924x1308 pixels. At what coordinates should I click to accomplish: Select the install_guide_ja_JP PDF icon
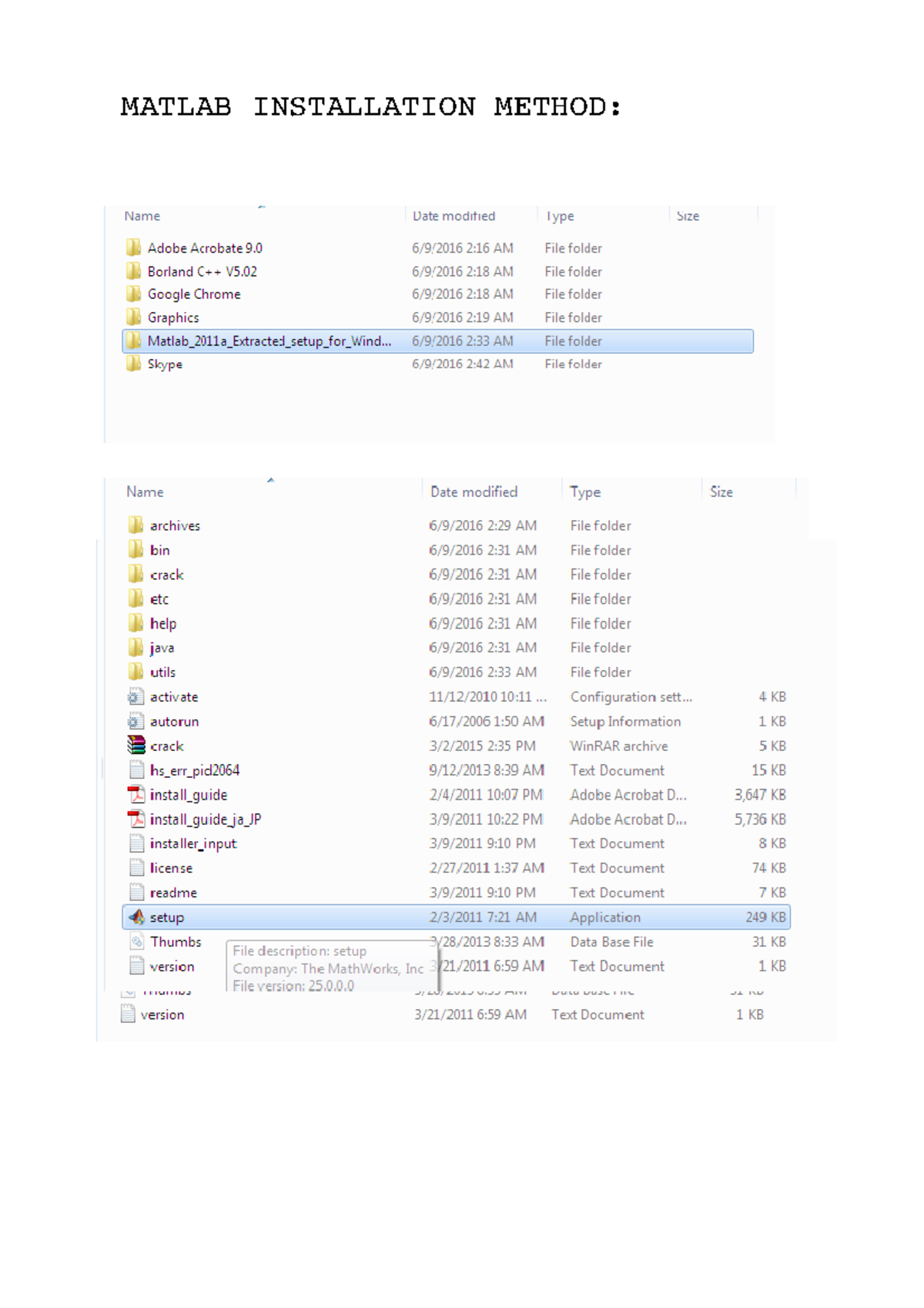point(137,820)
